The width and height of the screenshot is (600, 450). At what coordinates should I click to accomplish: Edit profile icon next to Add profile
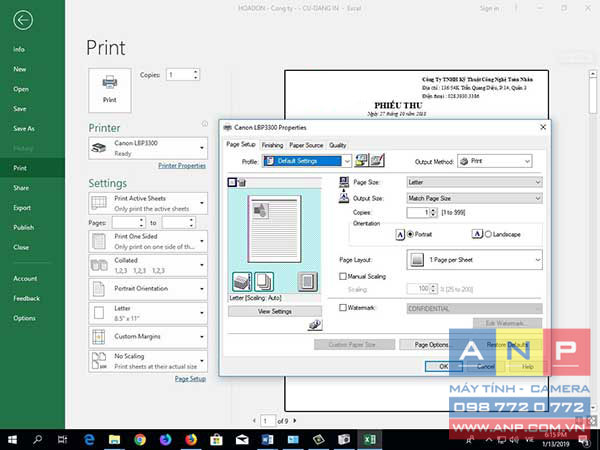[x=377, y=160]
